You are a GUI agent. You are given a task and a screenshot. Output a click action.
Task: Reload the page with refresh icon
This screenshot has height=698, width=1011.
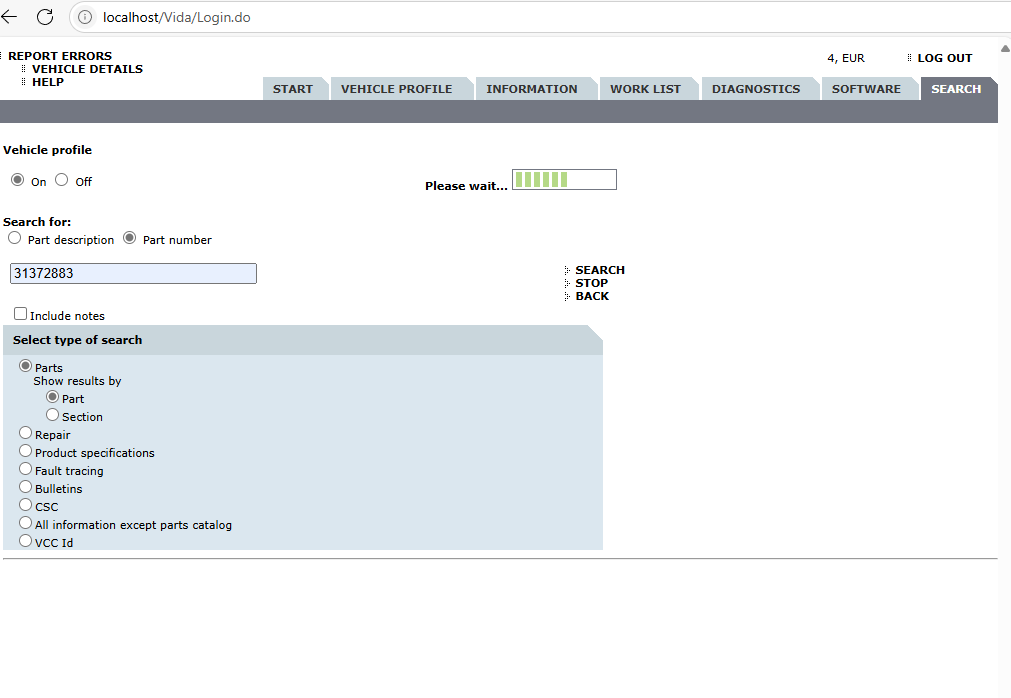(45, 17)
